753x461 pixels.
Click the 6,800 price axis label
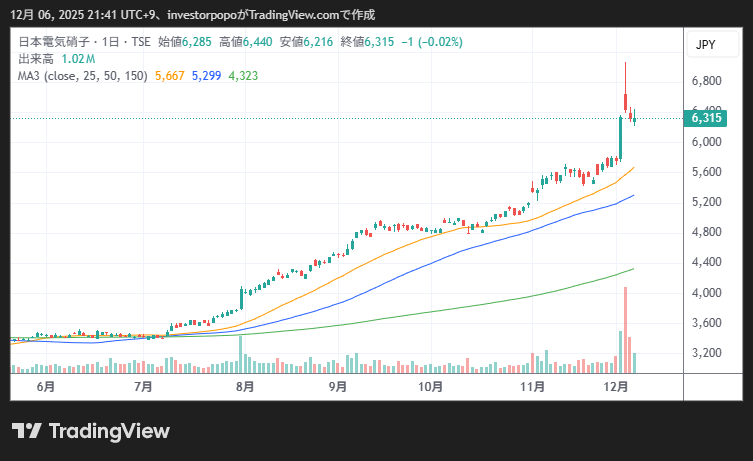coord(706,81)
